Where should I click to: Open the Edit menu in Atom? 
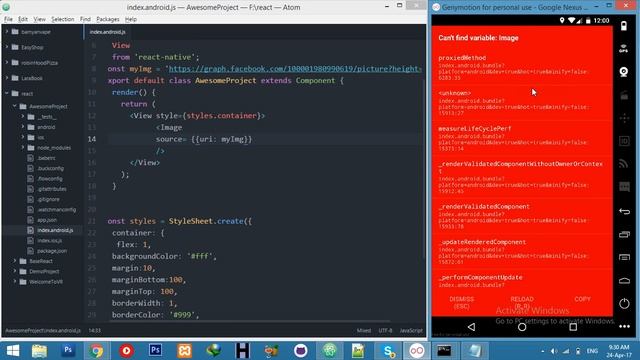pyautogui.click(x=23, y=19)
